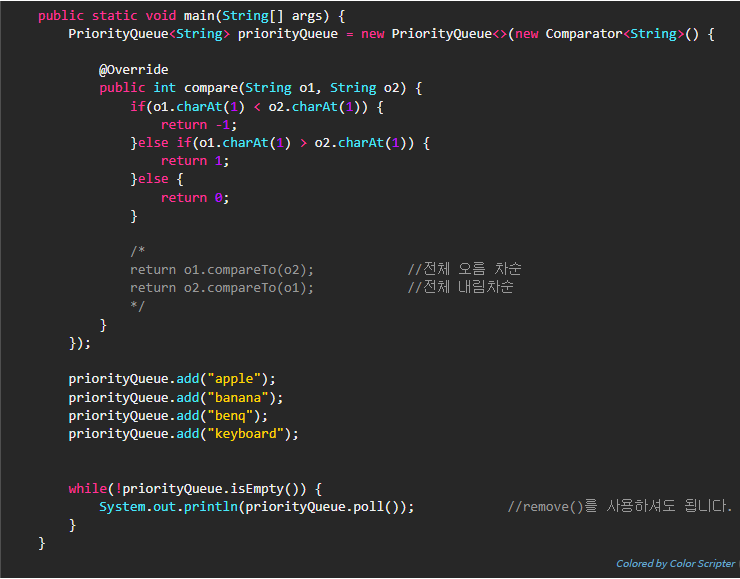The height and width of the screenshot is (579, 740).
Task: Click the priorityQueue.add("keyboard") line
Action: pyautogui.click(x=184, y=434)
